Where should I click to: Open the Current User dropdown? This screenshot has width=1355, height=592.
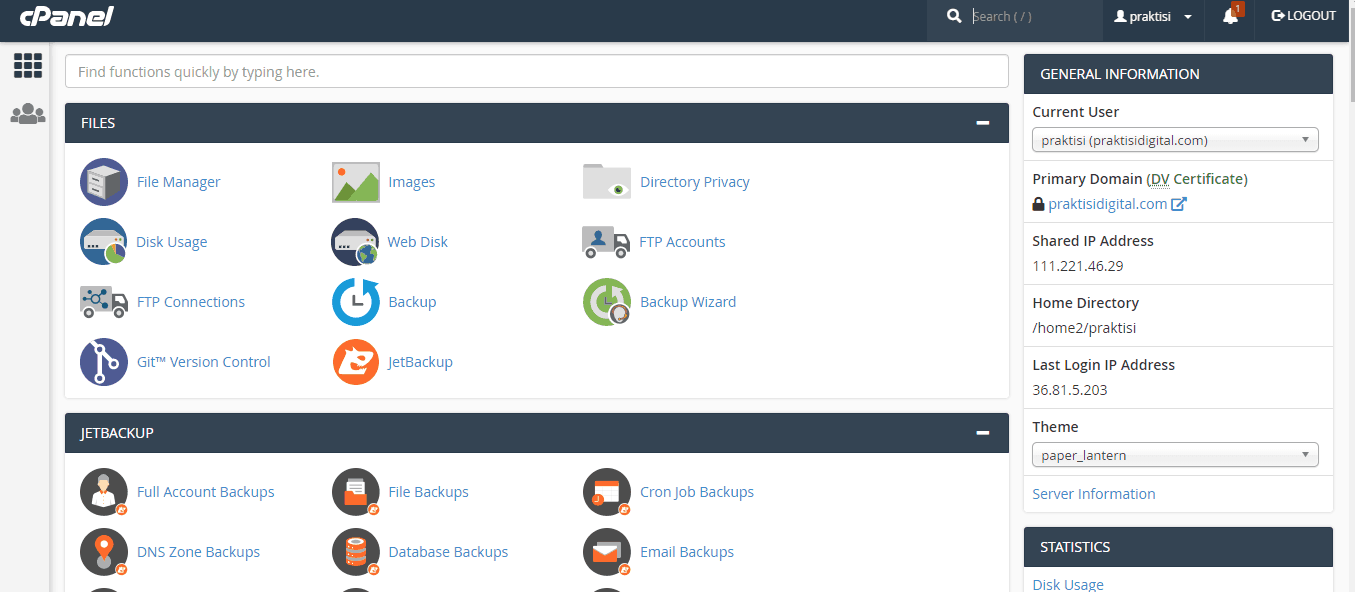(x=1175, y=140)
